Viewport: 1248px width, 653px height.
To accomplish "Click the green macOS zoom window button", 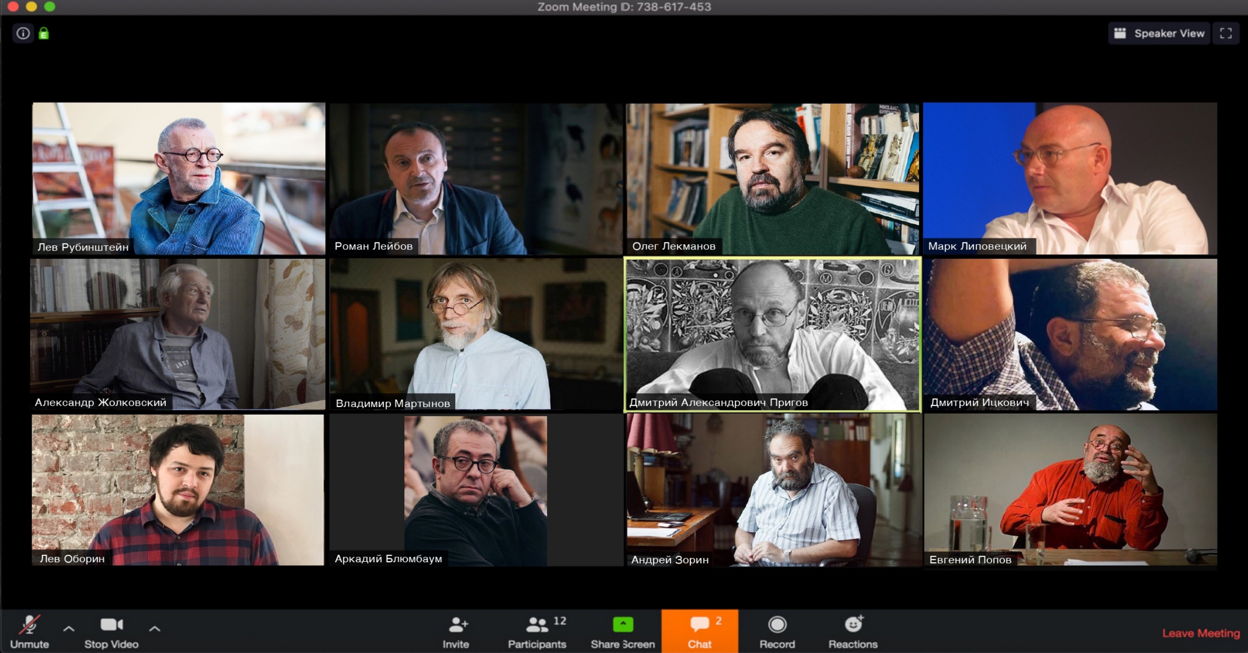I will click(x=50, y=6).
